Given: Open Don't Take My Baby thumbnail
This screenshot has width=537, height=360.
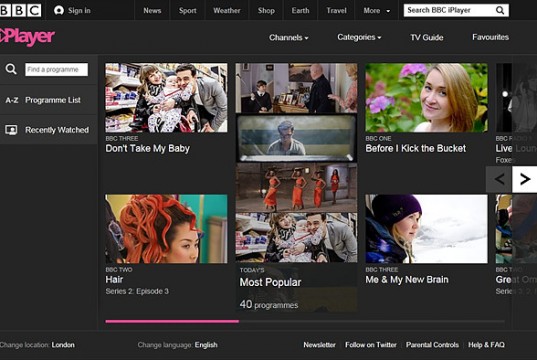Looking at the screenshot, I should point(166,98).
